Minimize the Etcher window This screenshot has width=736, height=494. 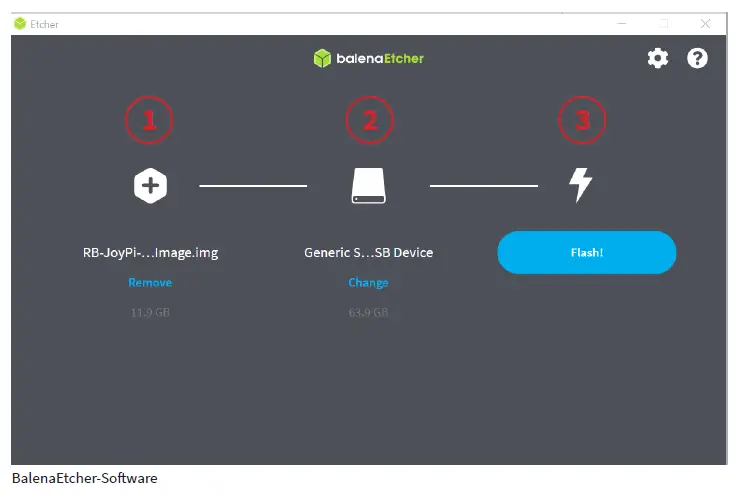(622, 23)
